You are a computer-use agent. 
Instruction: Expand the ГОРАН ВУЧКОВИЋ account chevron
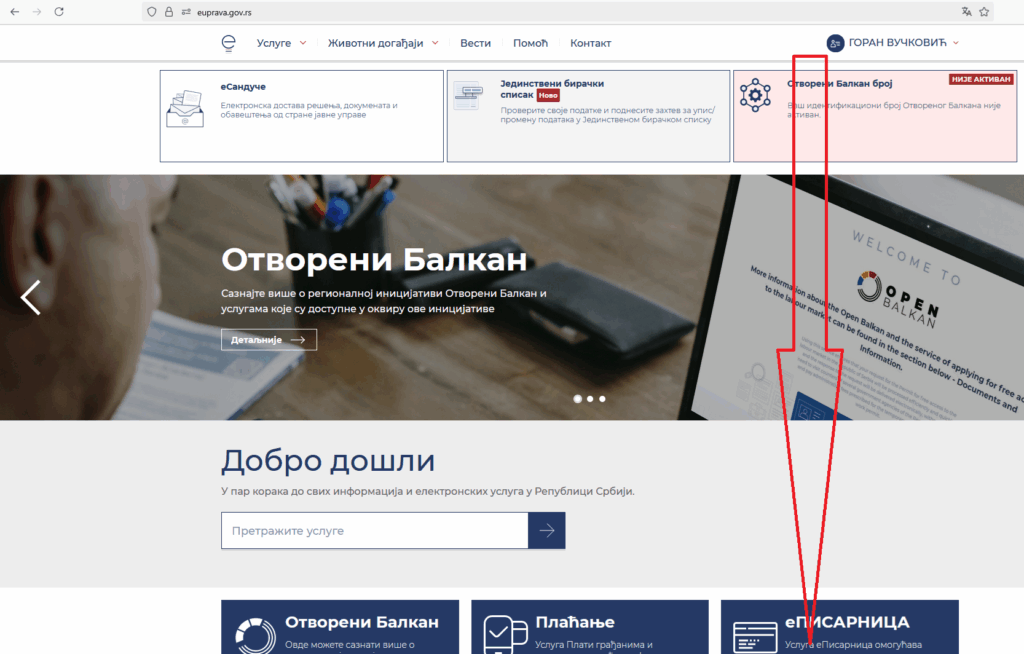pos(955,43)
